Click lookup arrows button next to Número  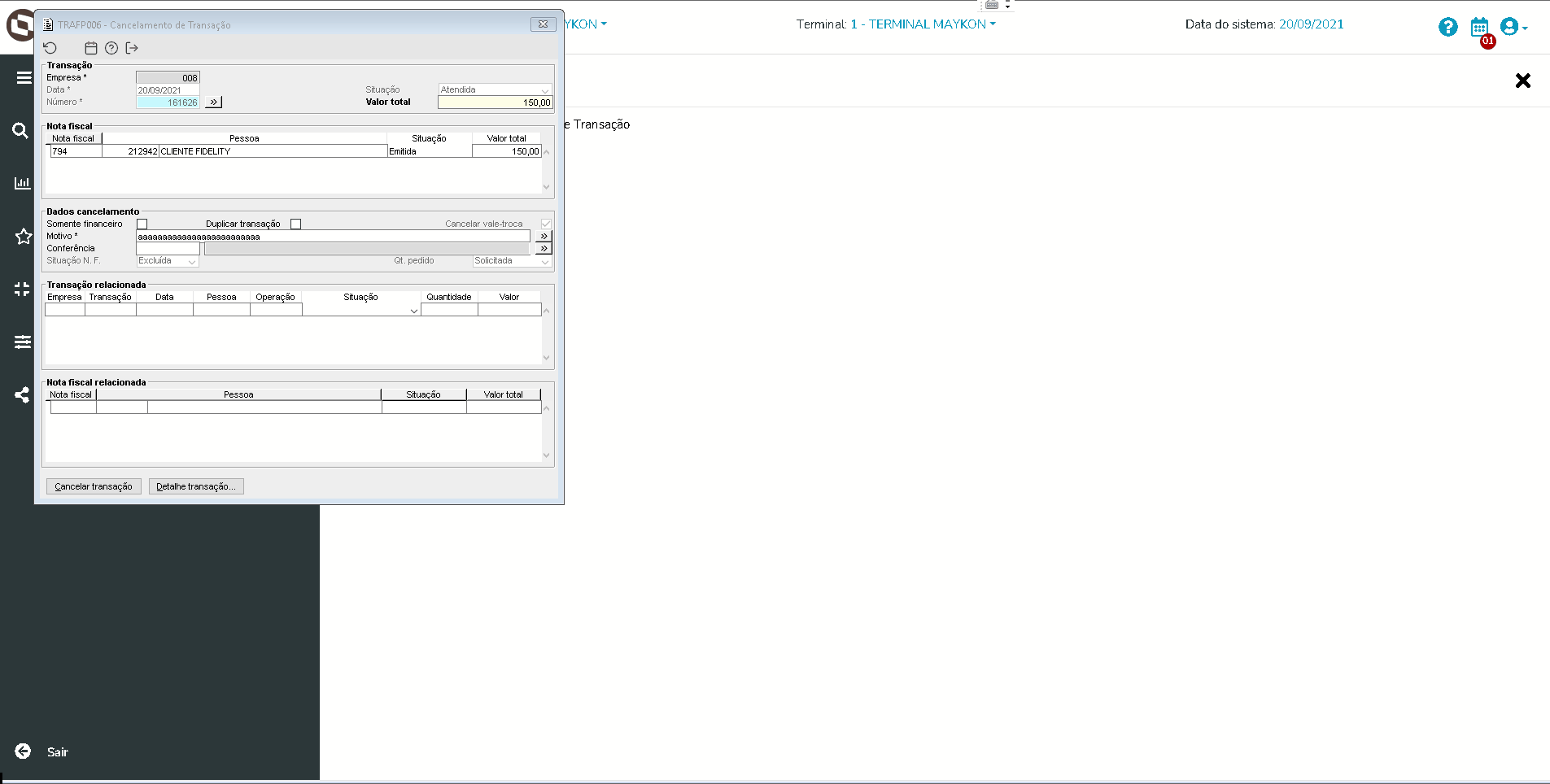click(x=213, y=102)
